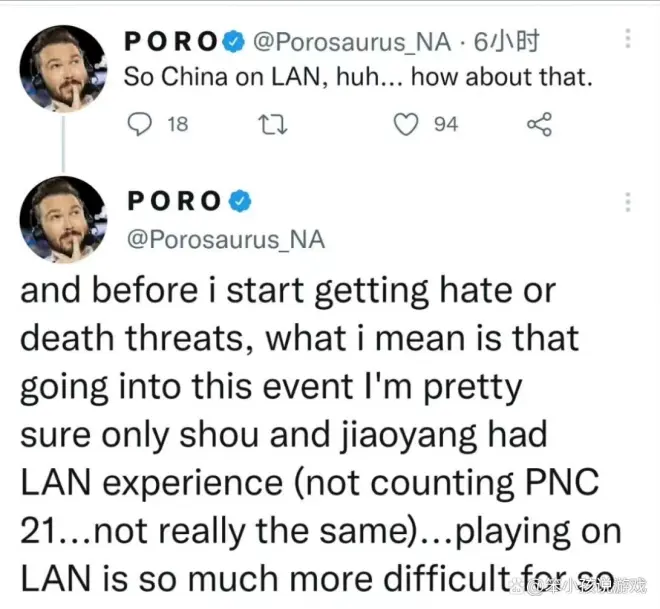Viewport: 660px width, 609px height.
Task: Click PORO display name in second tweet
Action: pyautogui.click(x=174, y=201)
